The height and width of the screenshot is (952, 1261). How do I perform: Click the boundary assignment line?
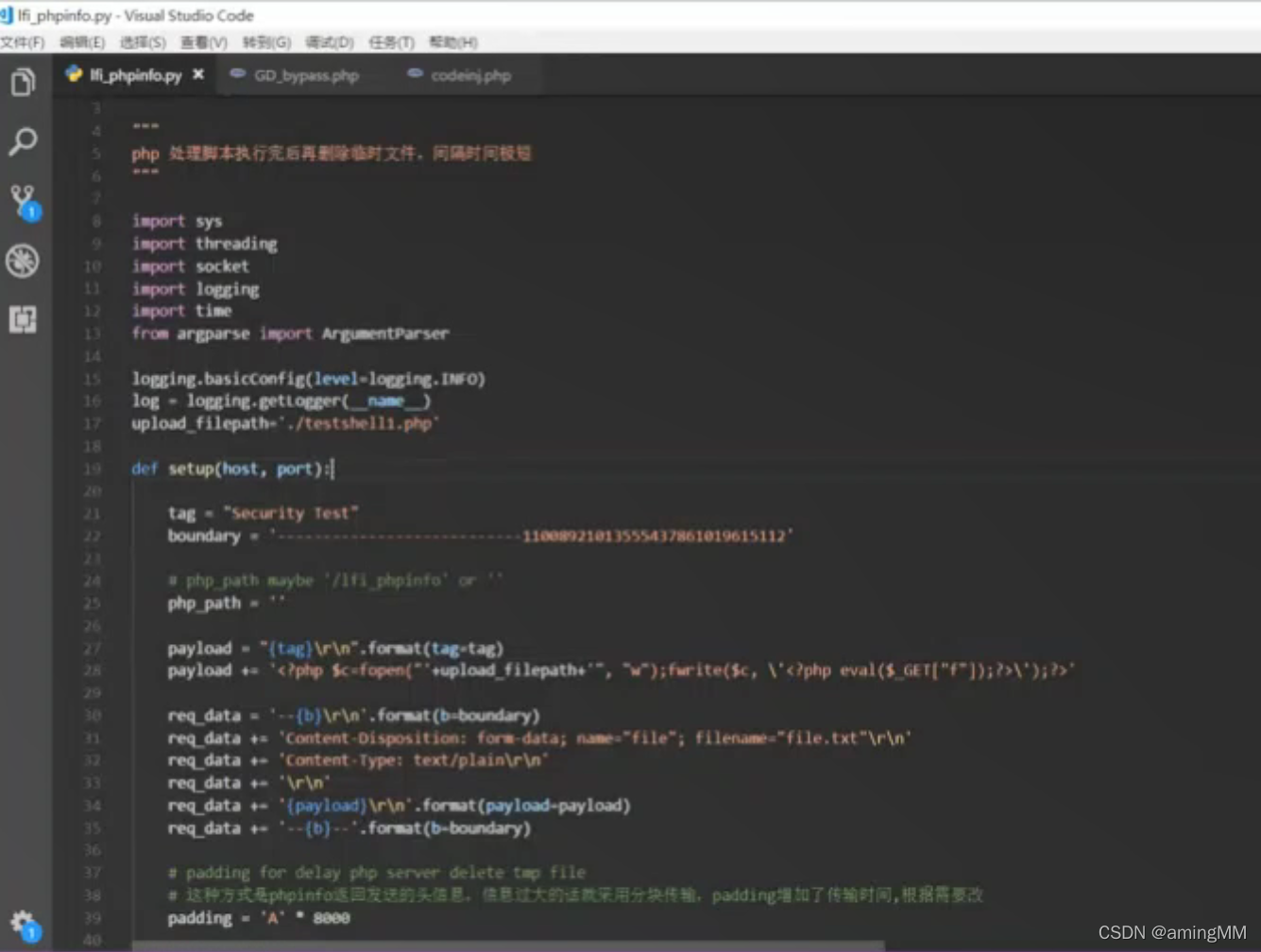pos(480,535)
